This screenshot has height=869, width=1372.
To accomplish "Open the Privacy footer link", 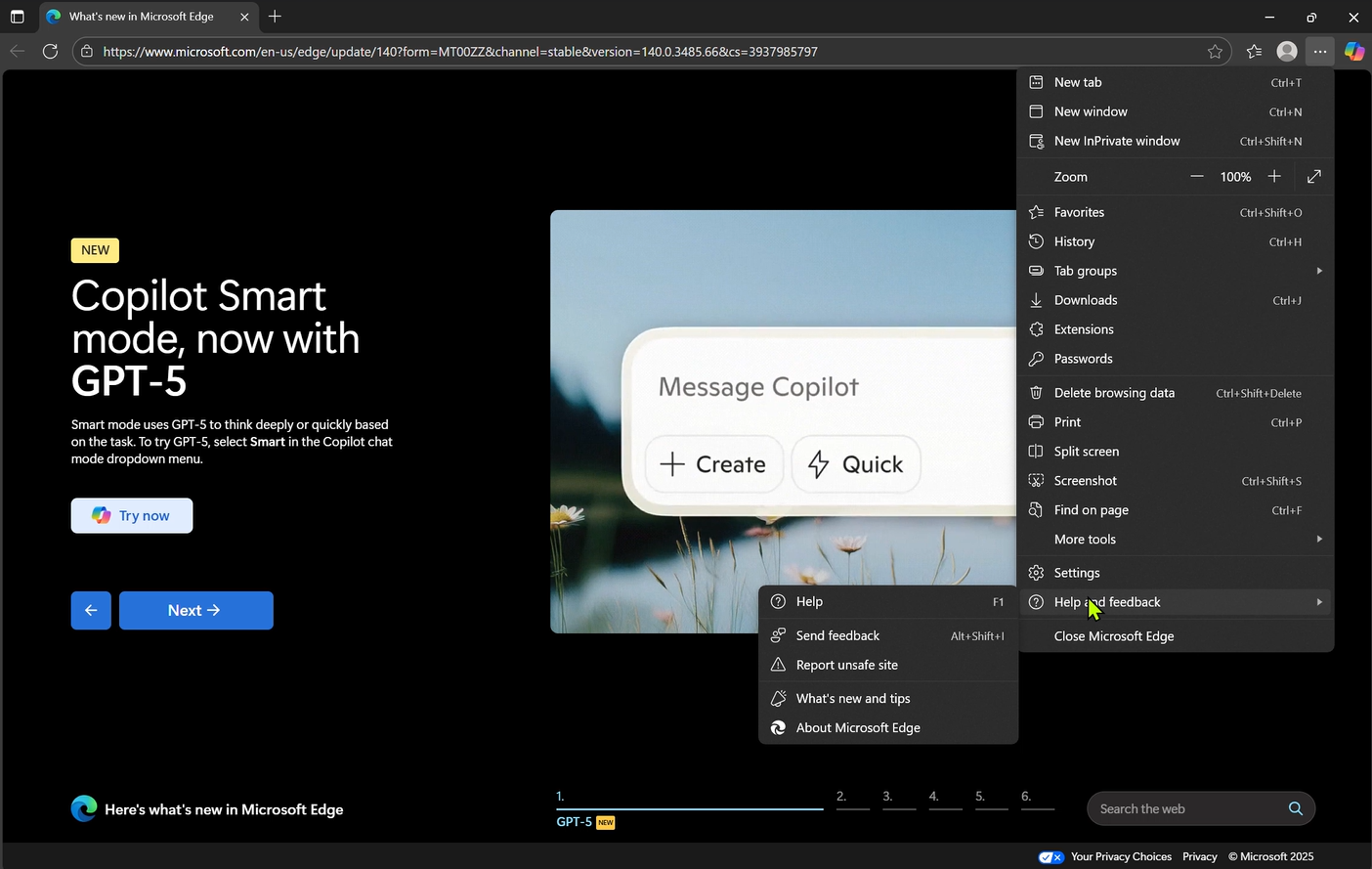I will click(x=1200, y=857).
